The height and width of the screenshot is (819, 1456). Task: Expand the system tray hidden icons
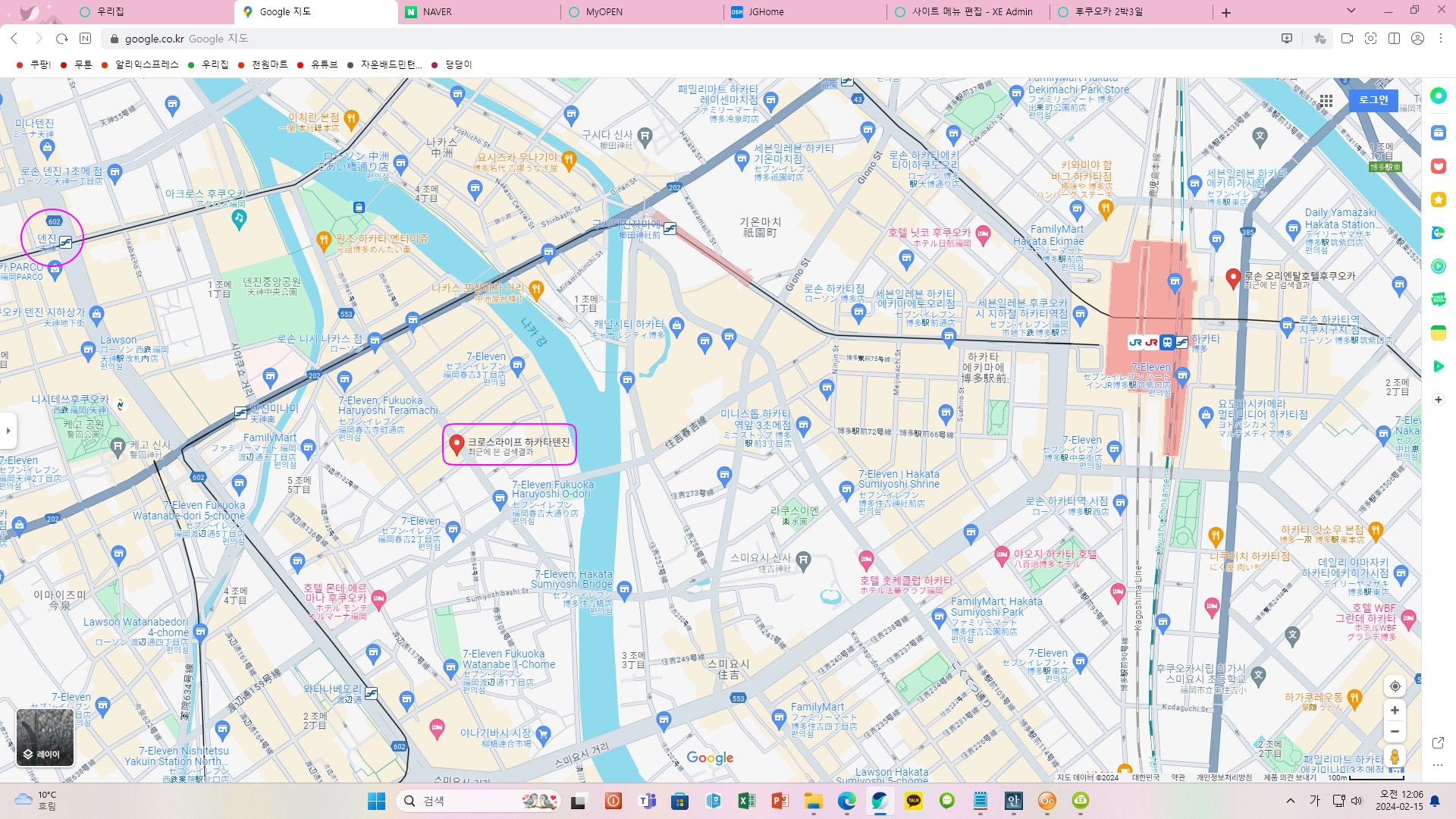point(1291,801)
